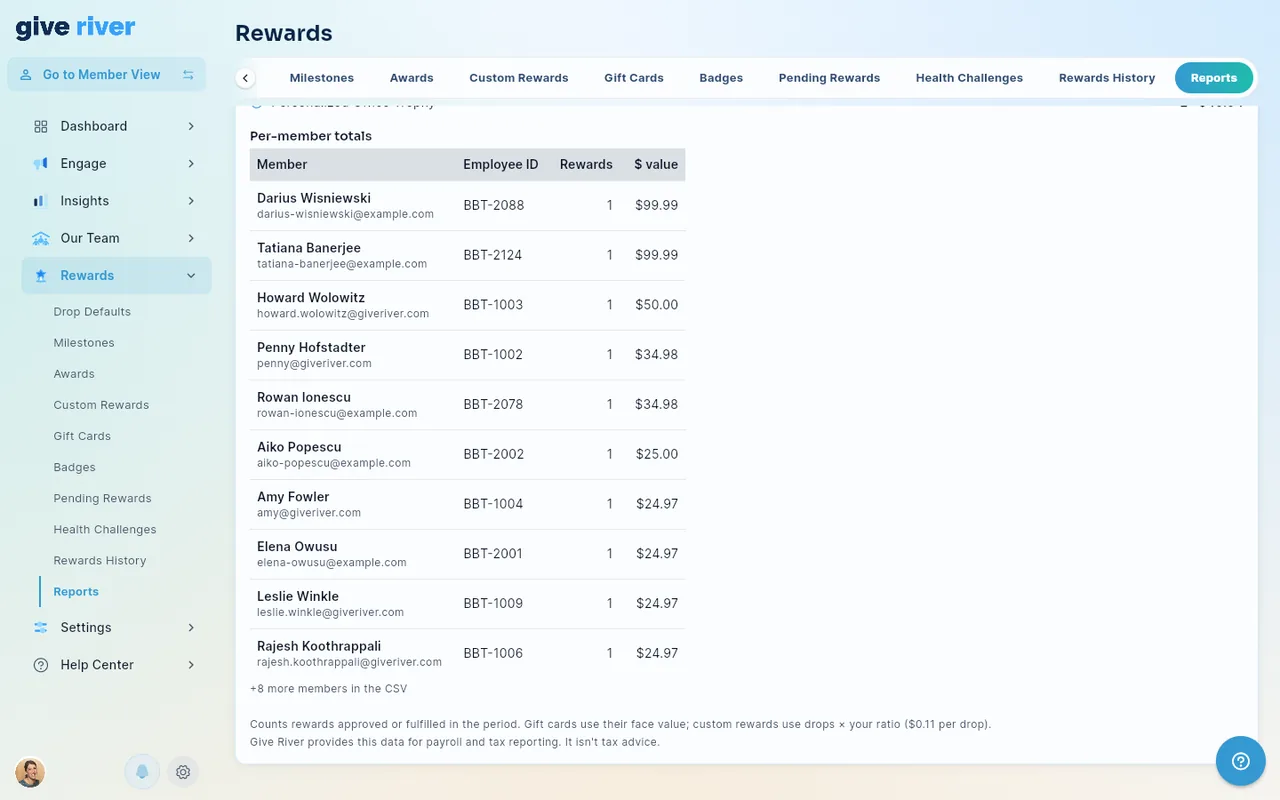Image resolution: width=1280 pixels, height=800 pixels.
Task: Go to Member View button
Action: (107, 75)
